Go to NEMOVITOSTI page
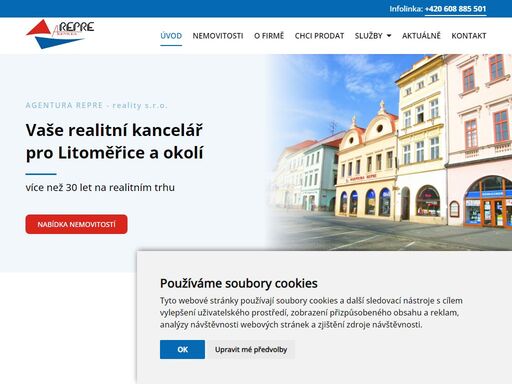 [218, 36]
